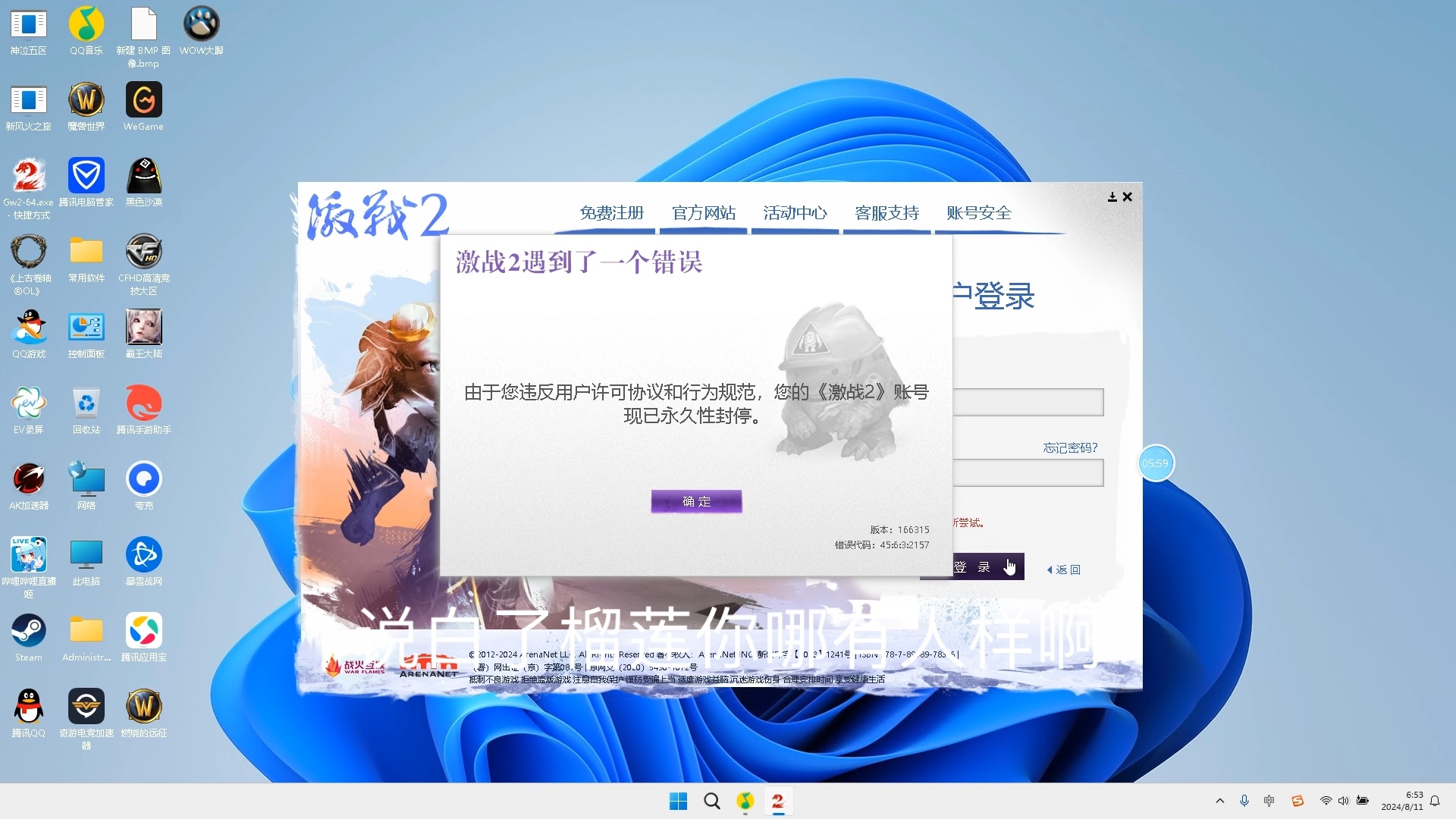Open Windows Start menu button
This screenshot has height=819, width=1456.
(x=678, y=801)
